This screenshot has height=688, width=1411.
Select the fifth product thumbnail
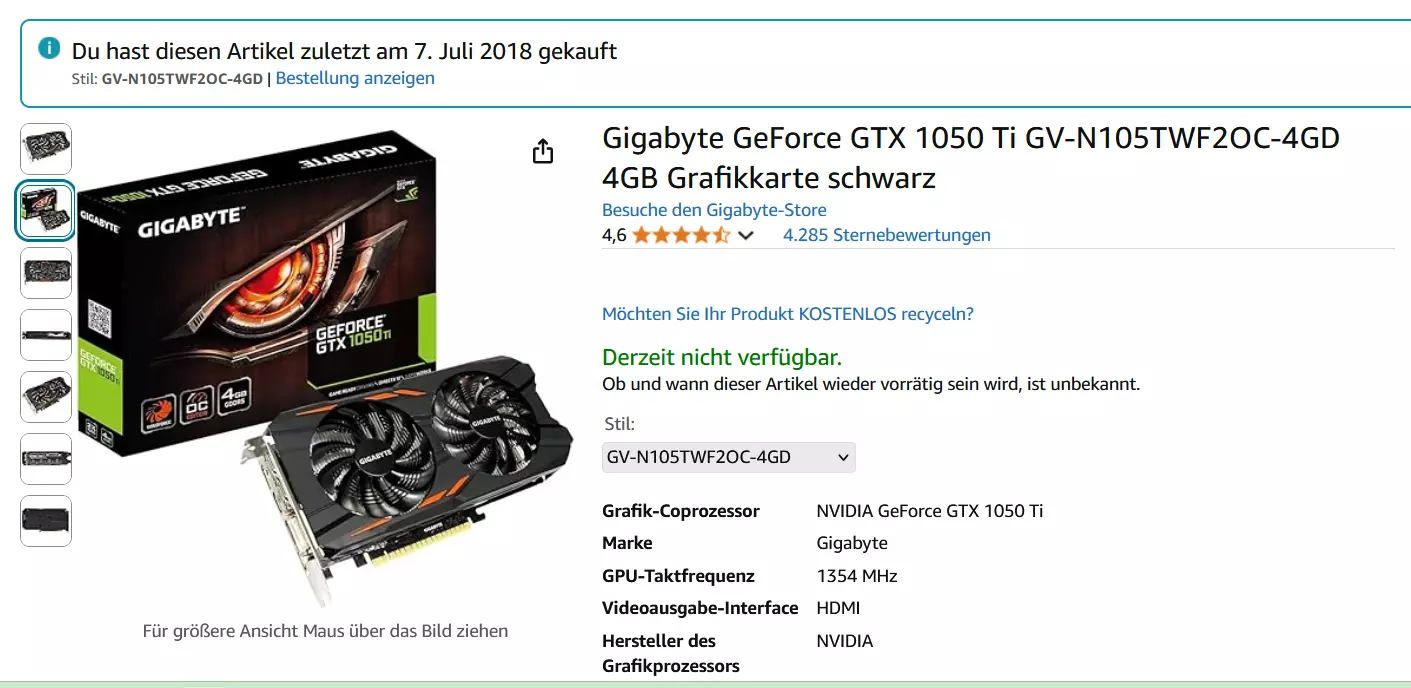pyautogui.click(x=46, y=397)
